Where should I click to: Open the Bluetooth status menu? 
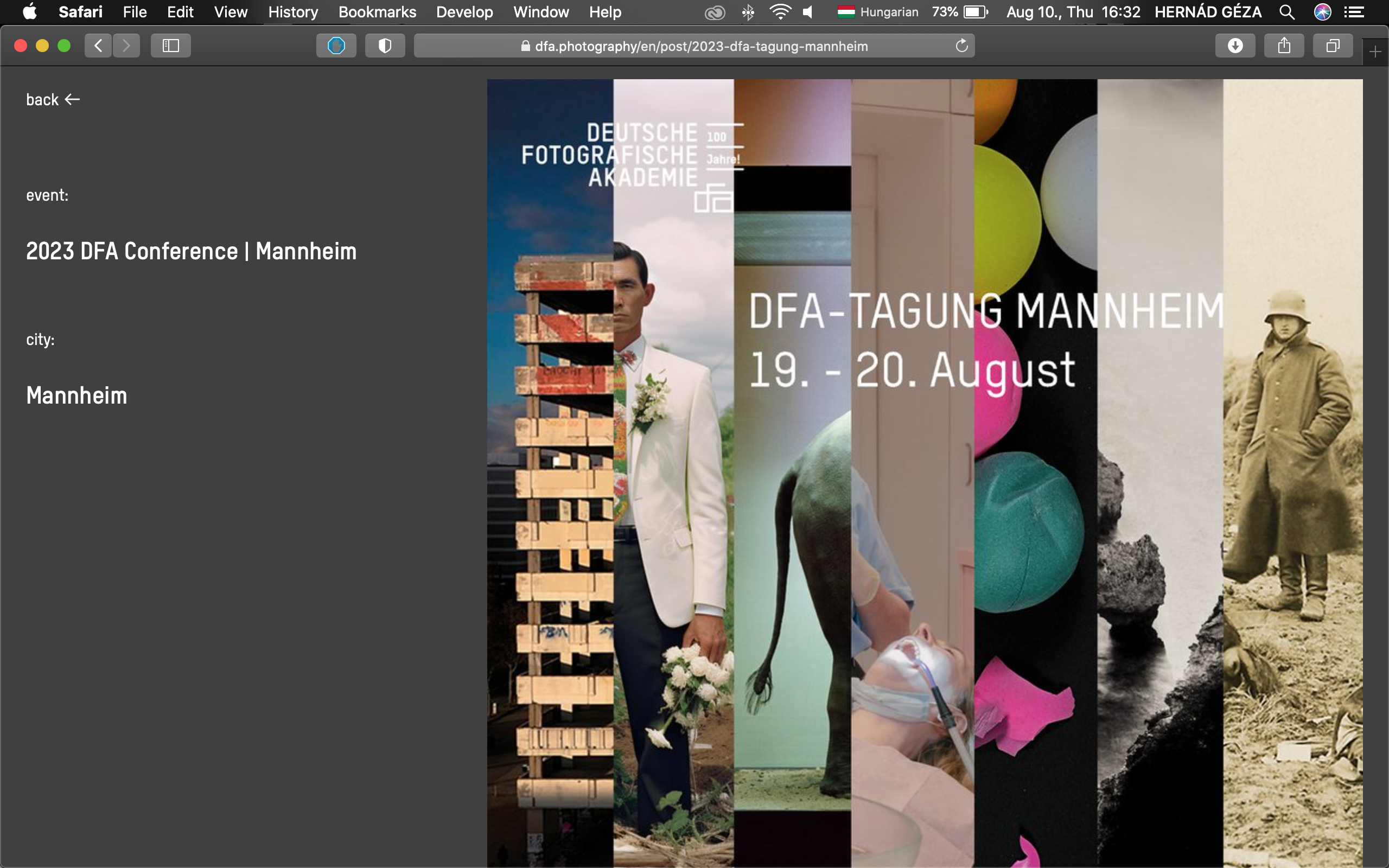(748, 12)
